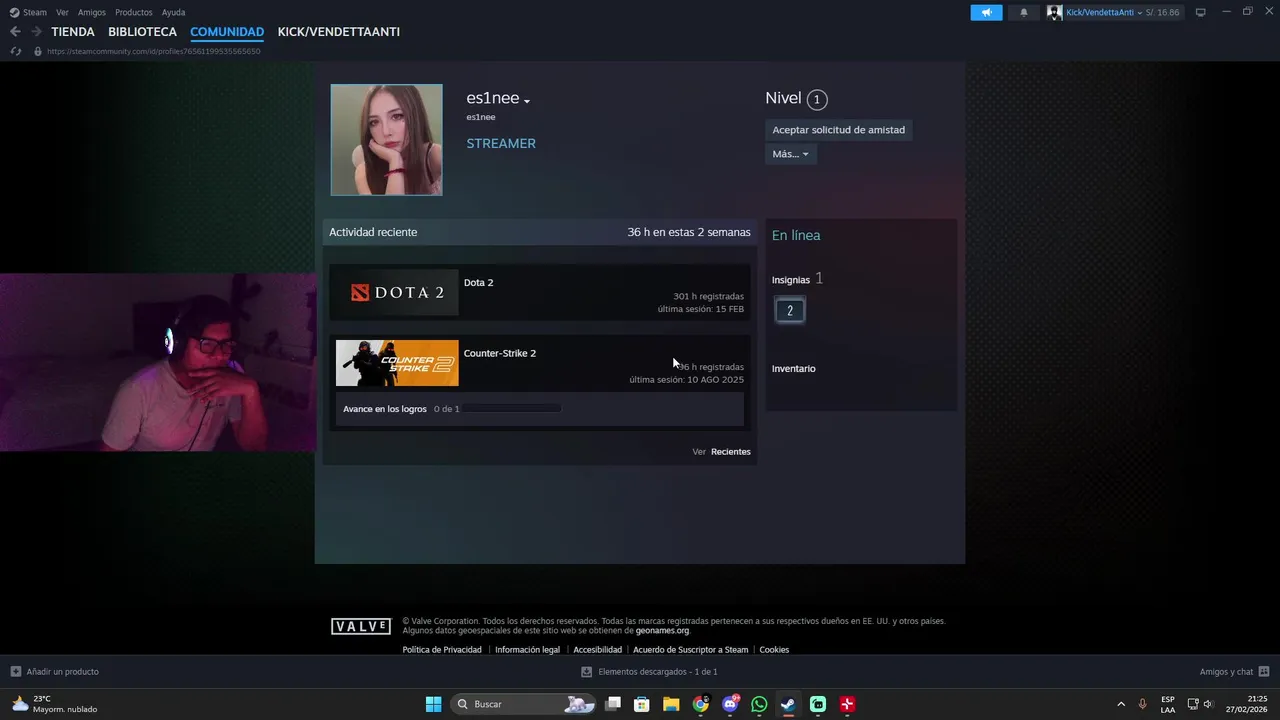
Task: Open Microsoft Store from taskbar
Action: (x=642, y=704)
